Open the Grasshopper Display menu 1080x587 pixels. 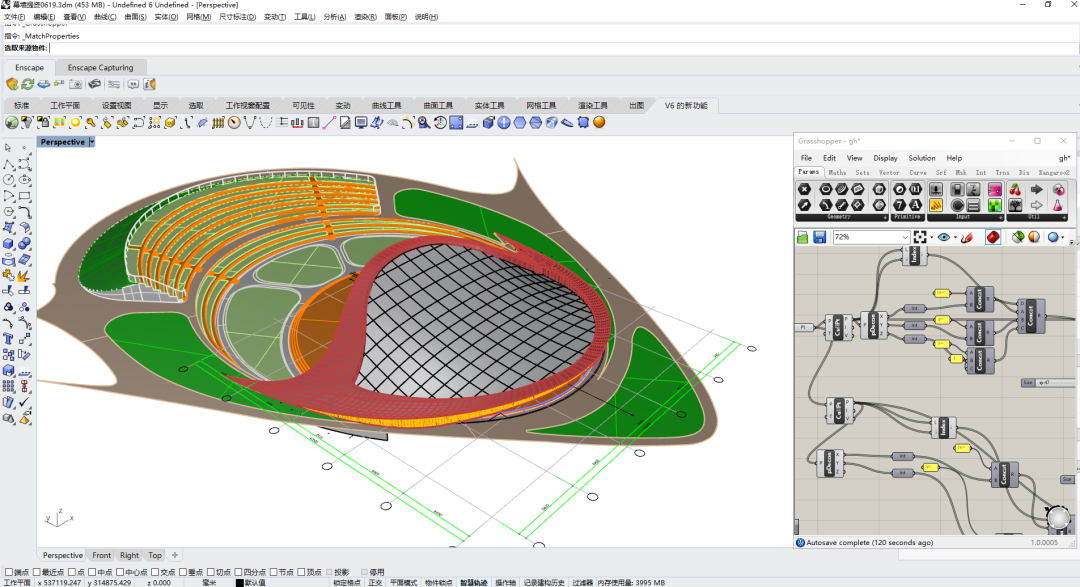(x=885, y=158)
